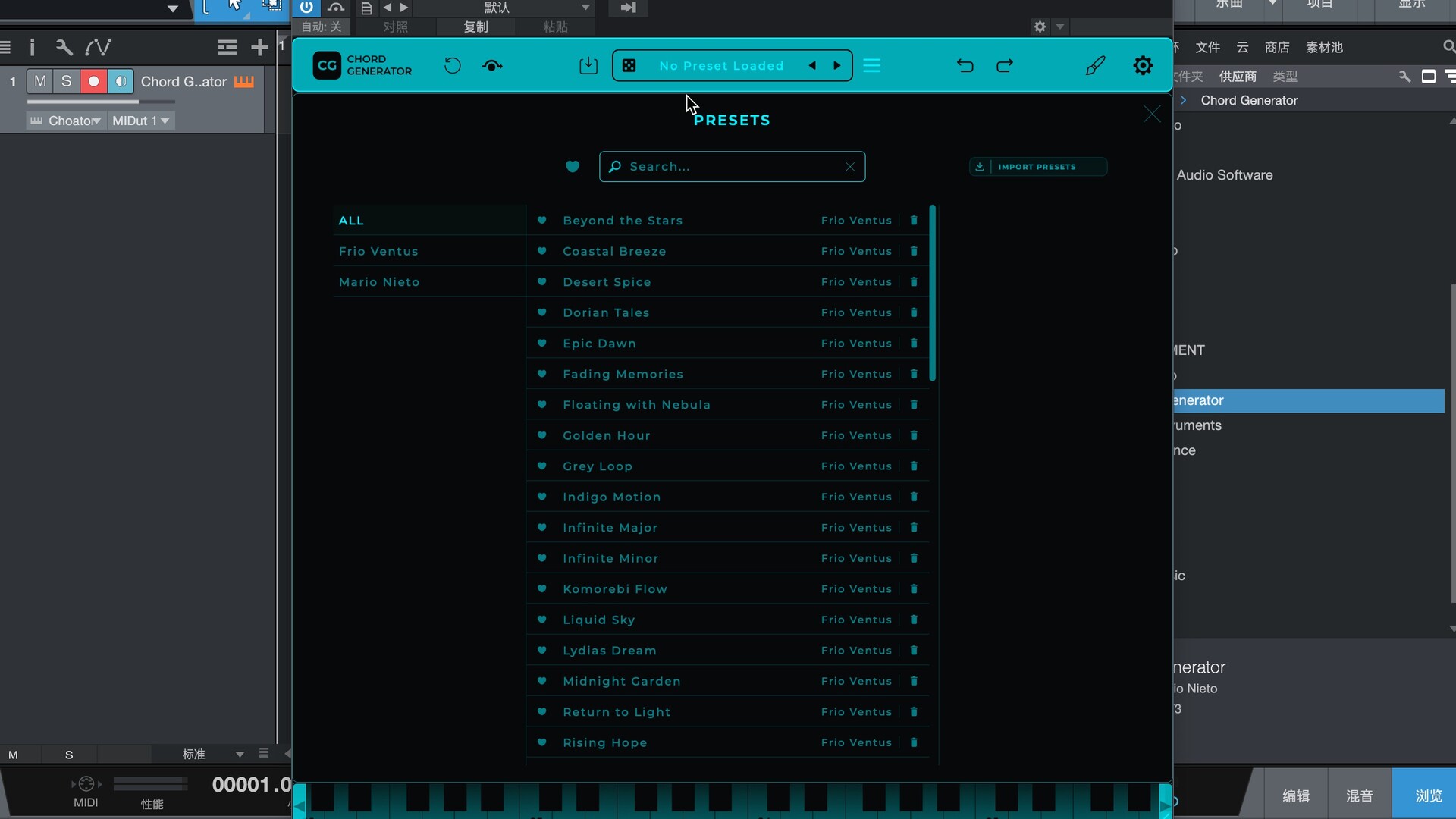The image size is (1456, 819).
Task: Click the preset Search field
Action: pos(732,167)
